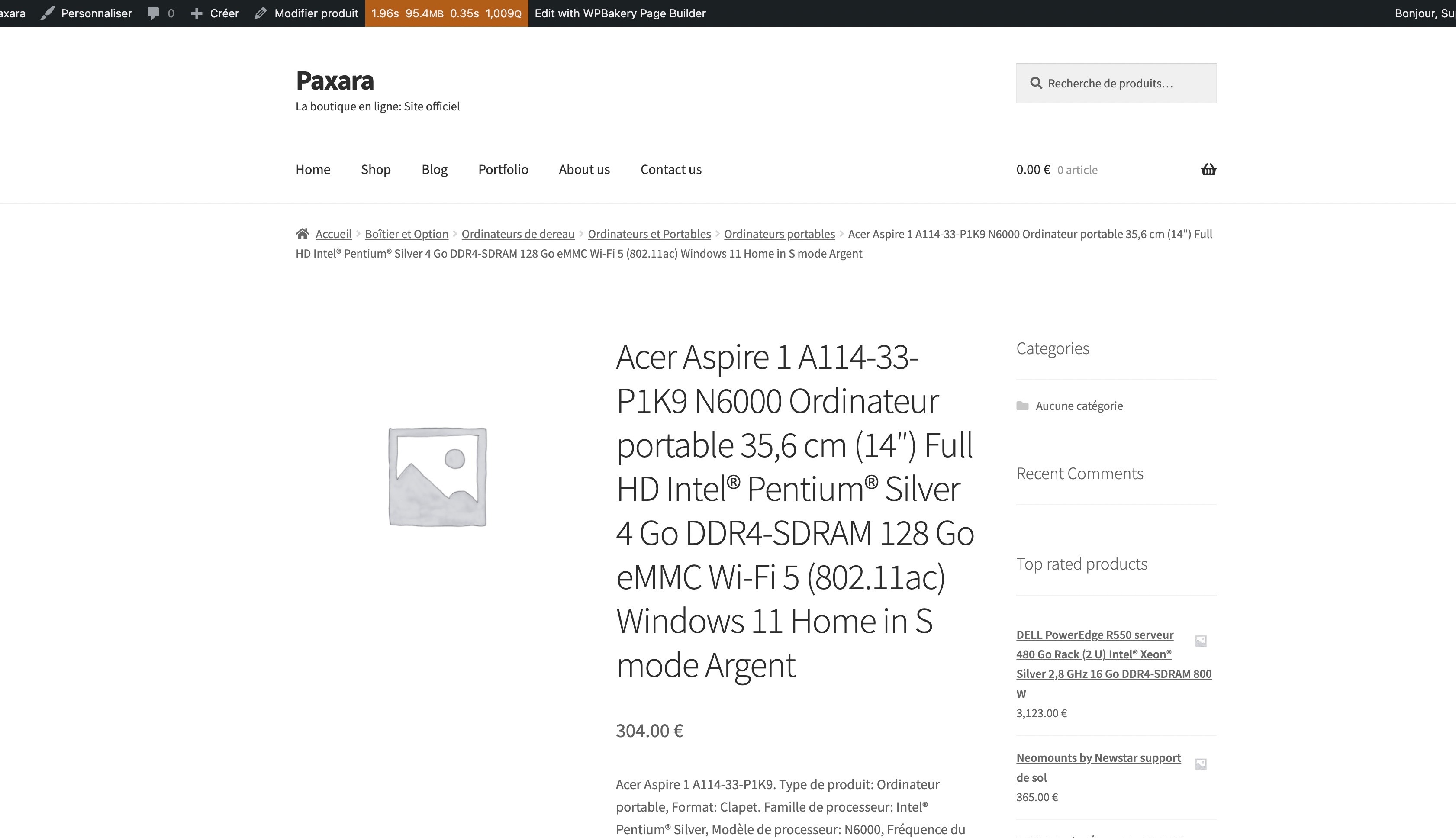Click the search magnifier icon
Image resolution: width=1456 pixels, height=838 pixels.
(x=1035, y=84)
